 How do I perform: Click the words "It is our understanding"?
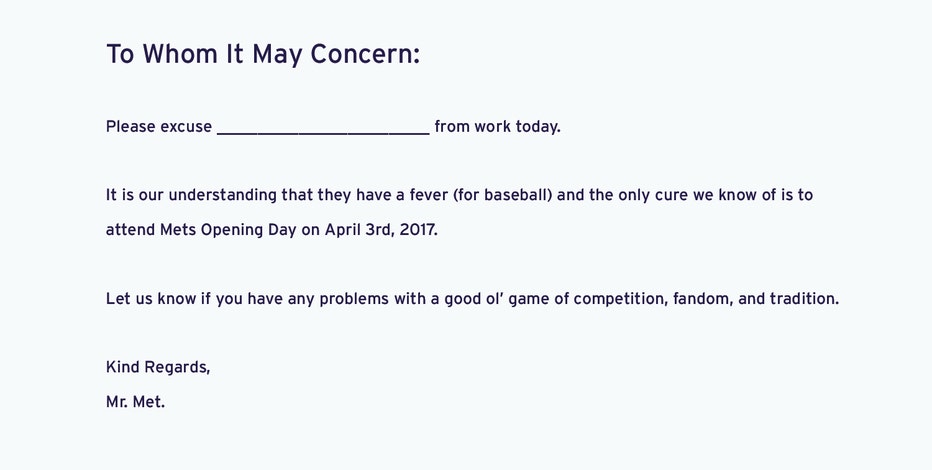pyautogui.click(x=191, y=195)
